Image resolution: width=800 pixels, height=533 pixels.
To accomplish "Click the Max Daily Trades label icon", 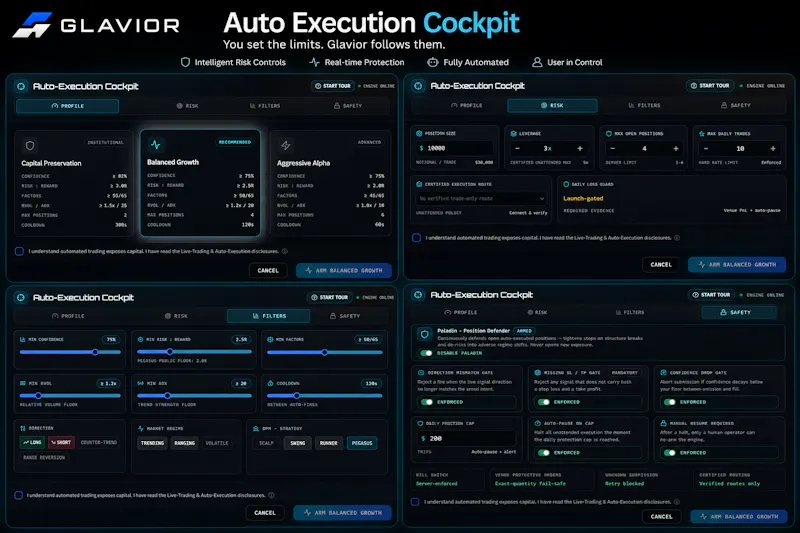I will click(702, 134).
